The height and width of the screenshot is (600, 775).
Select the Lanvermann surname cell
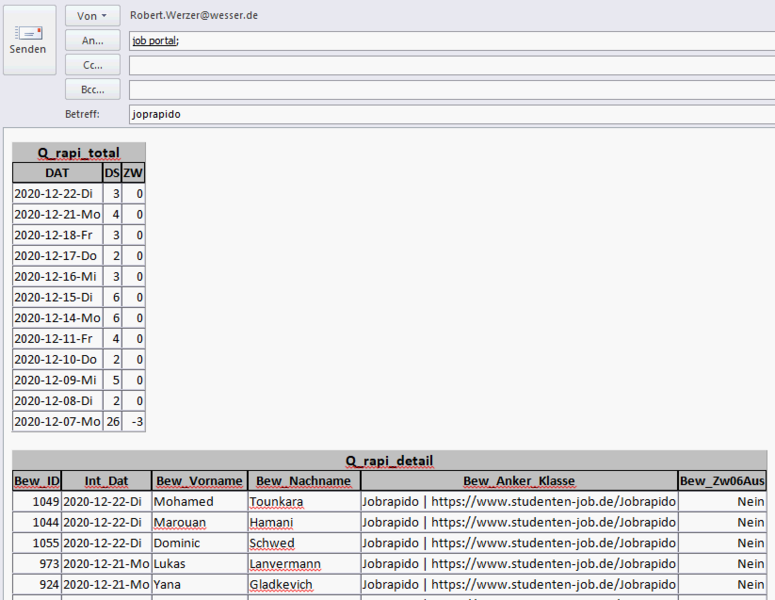287,564
